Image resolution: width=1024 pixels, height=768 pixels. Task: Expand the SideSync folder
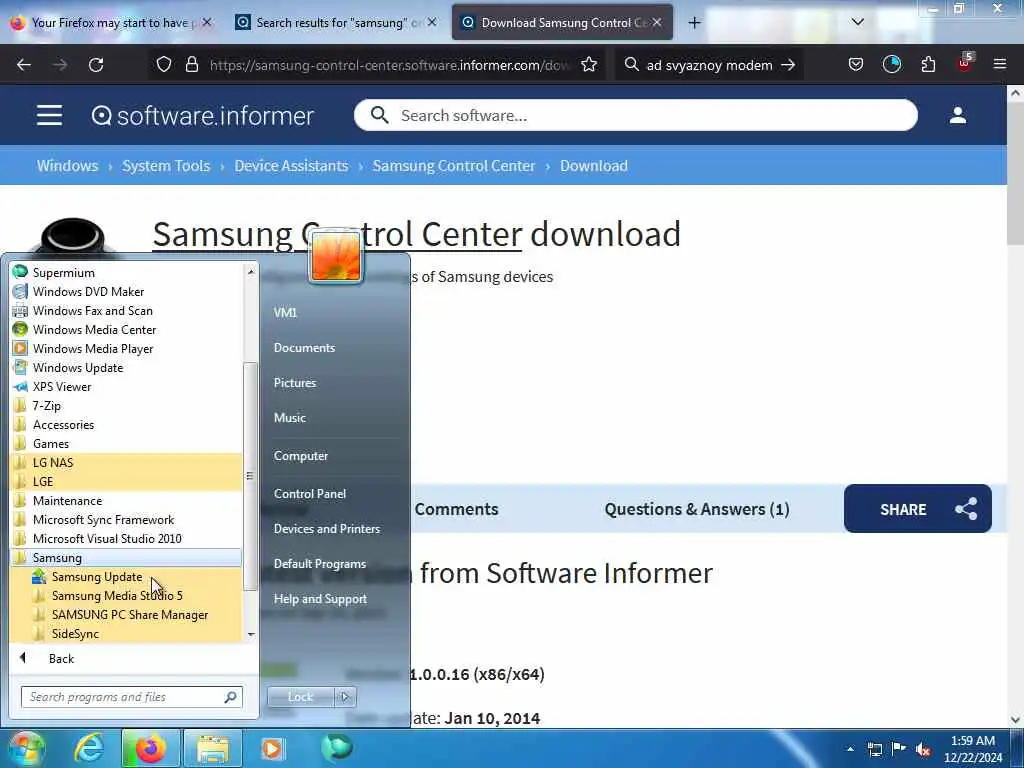pos(126,633)
